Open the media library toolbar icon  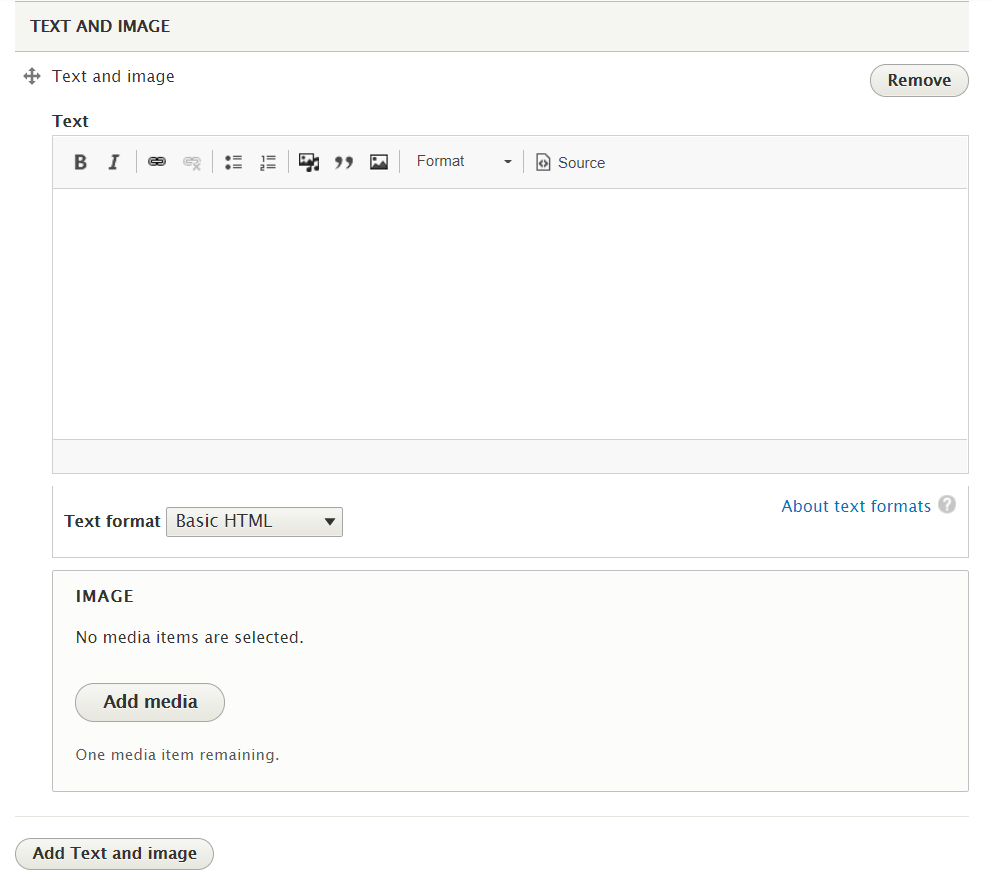pyautogui.click(x=309, y=162)
